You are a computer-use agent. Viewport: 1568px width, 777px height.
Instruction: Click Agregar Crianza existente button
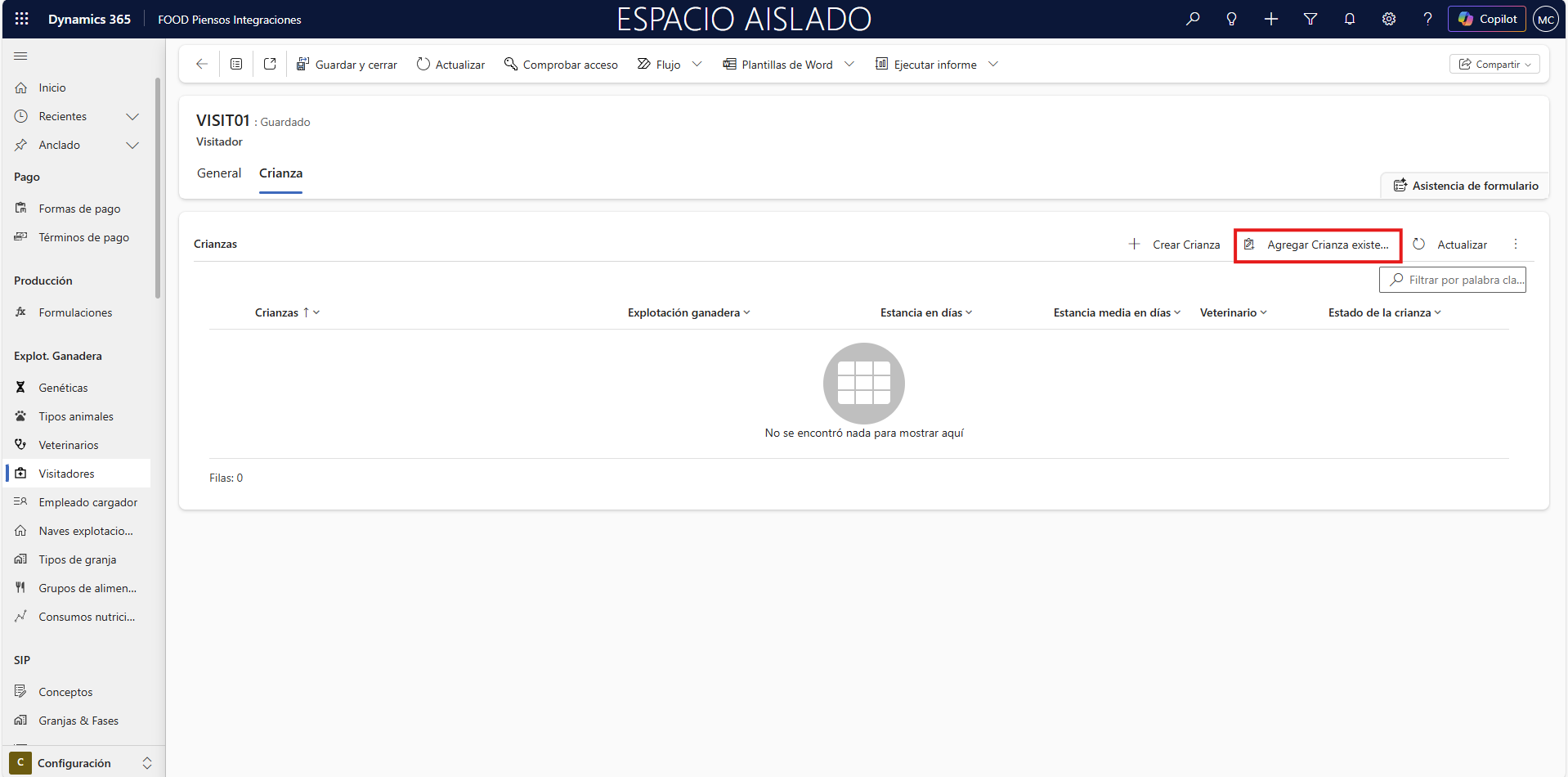(1318, 245)
